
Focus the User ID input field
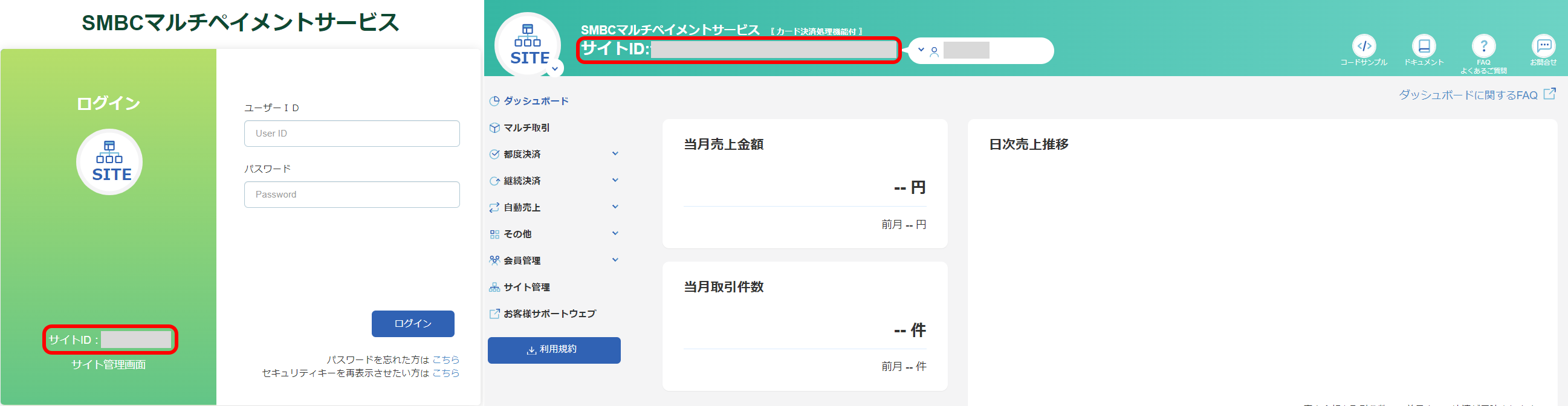click(351, 134)
